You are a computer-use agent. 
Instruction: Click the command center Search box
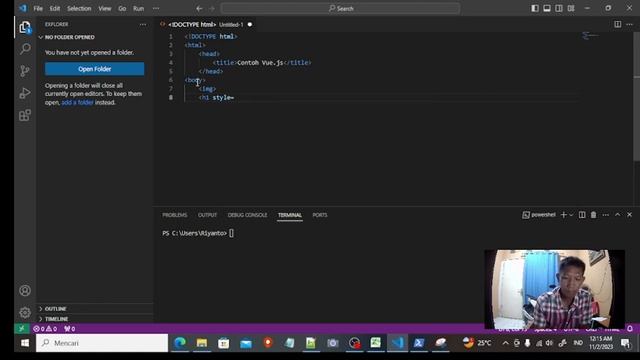[x=340, y=8]
